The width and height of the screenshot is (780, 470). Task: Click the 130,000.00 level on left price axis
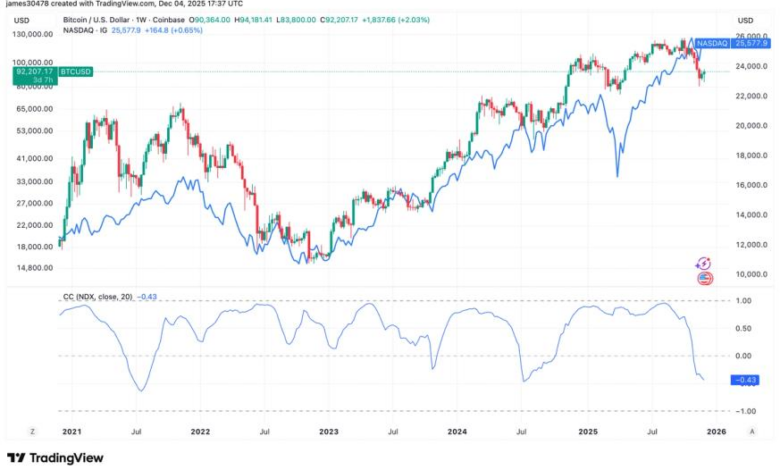[x=33, y=34]
